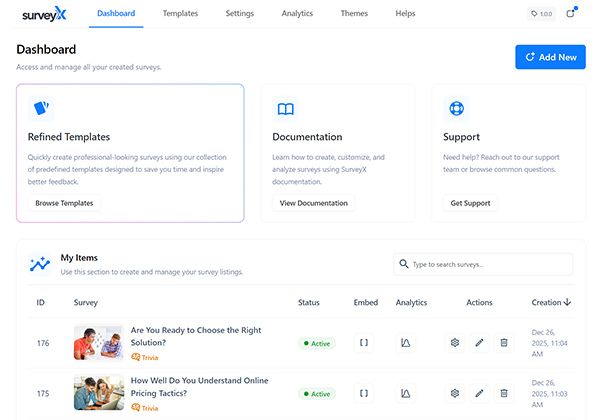Open thumbnail of survey 175
Viewport: 600px width, 420px height.
(99, 393)
